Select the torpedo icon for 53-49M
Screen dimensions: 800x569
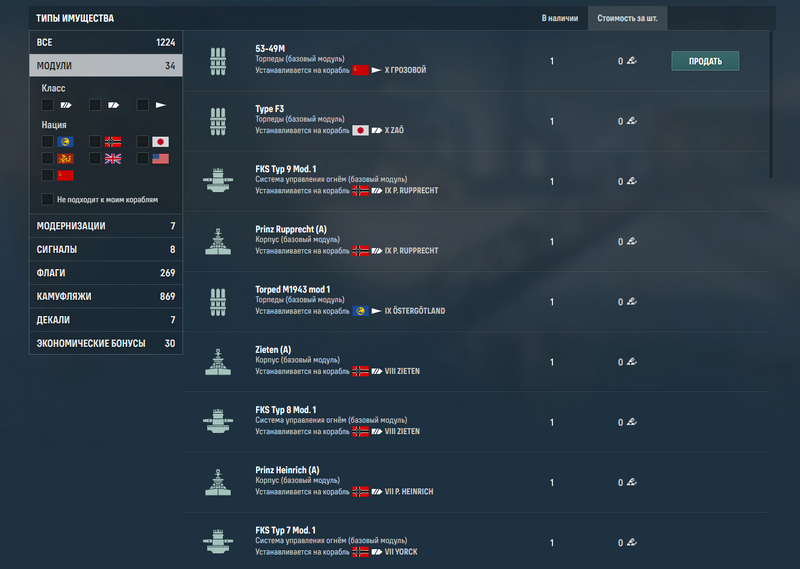click(x=218, y=61)
